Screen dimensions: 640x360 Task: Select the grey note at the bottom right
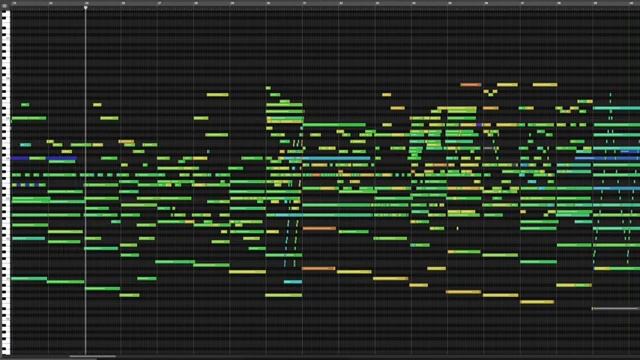(616, 309)
